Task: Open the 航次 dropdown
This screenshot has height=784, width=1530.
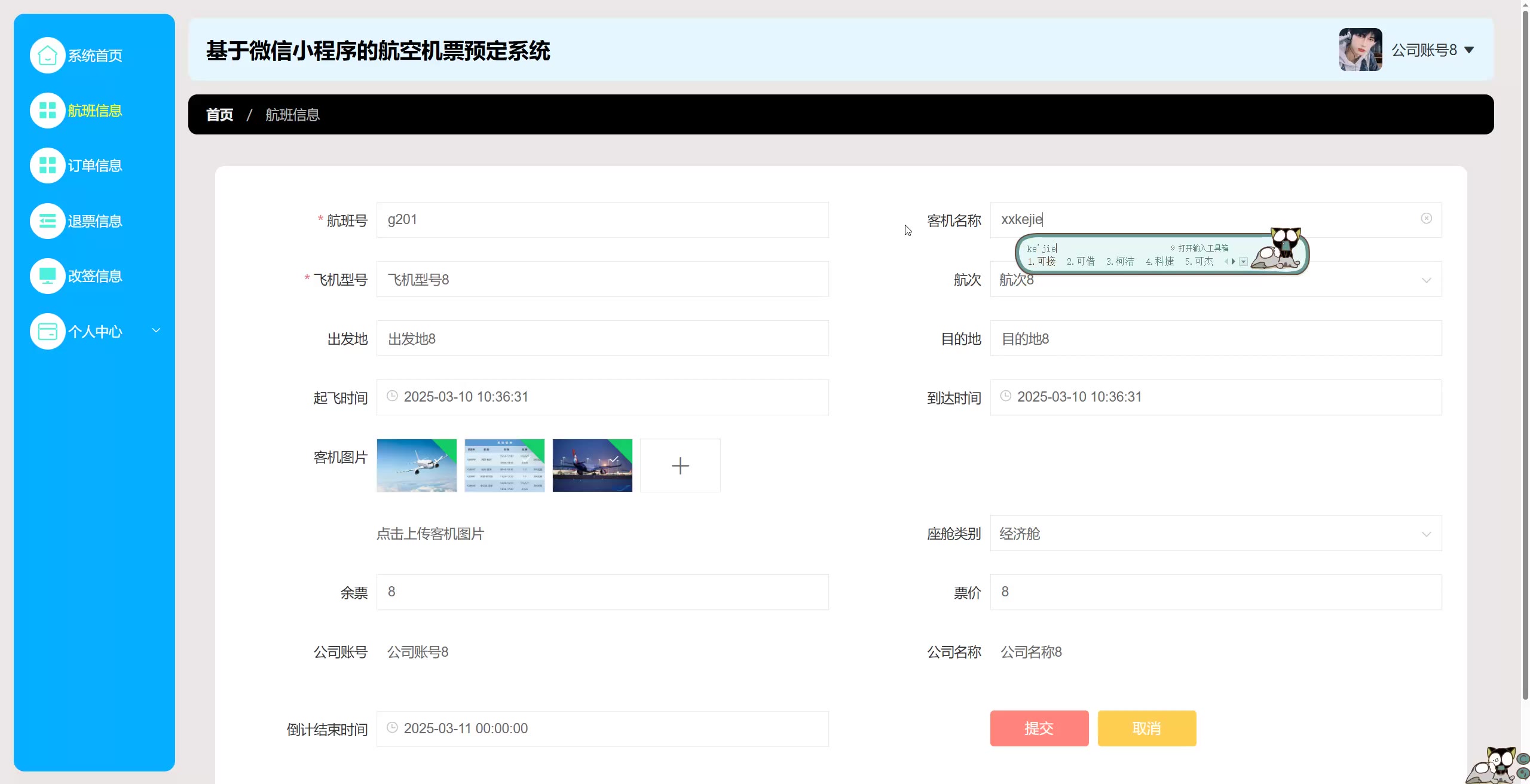Action: [x=1426, y=280]
